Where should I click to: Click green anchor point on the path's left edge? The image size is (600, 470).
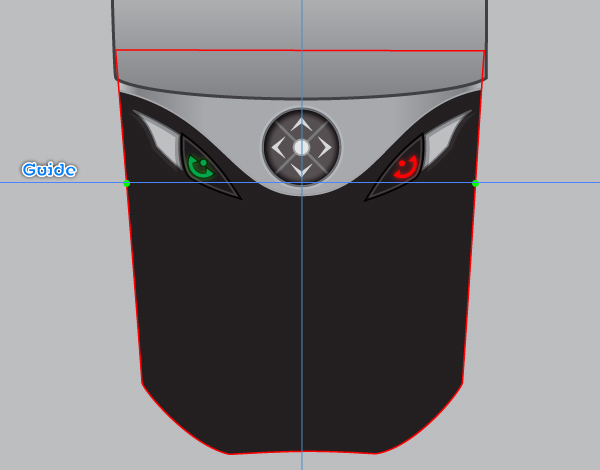pyautogui.click(x=127, y=184)
